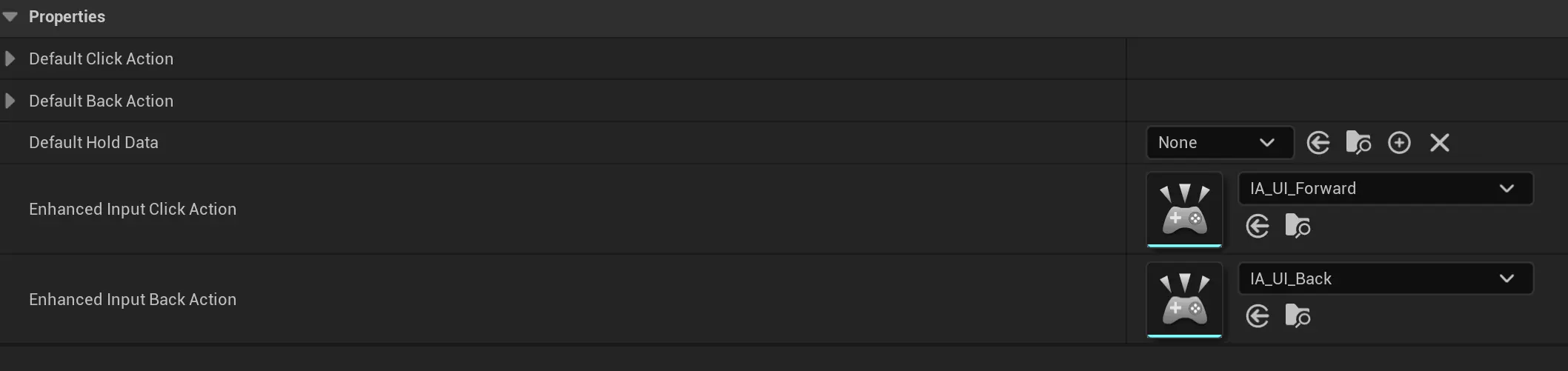Create new asset for Default Hold Data
This screenshot has height=371, width=1568.
[x=1399, y=142]
